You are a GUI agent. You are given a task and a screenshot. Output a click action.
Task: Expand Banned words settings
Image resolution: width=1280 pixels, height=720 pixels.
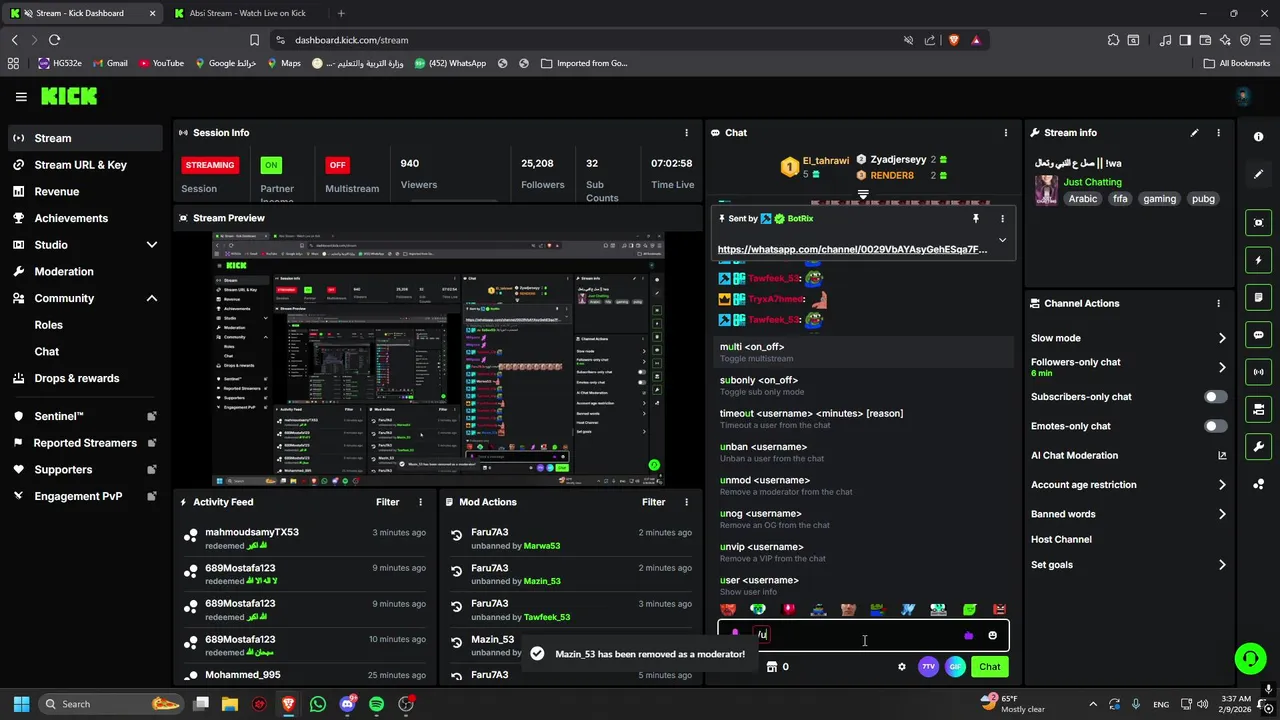[1222, 514]
